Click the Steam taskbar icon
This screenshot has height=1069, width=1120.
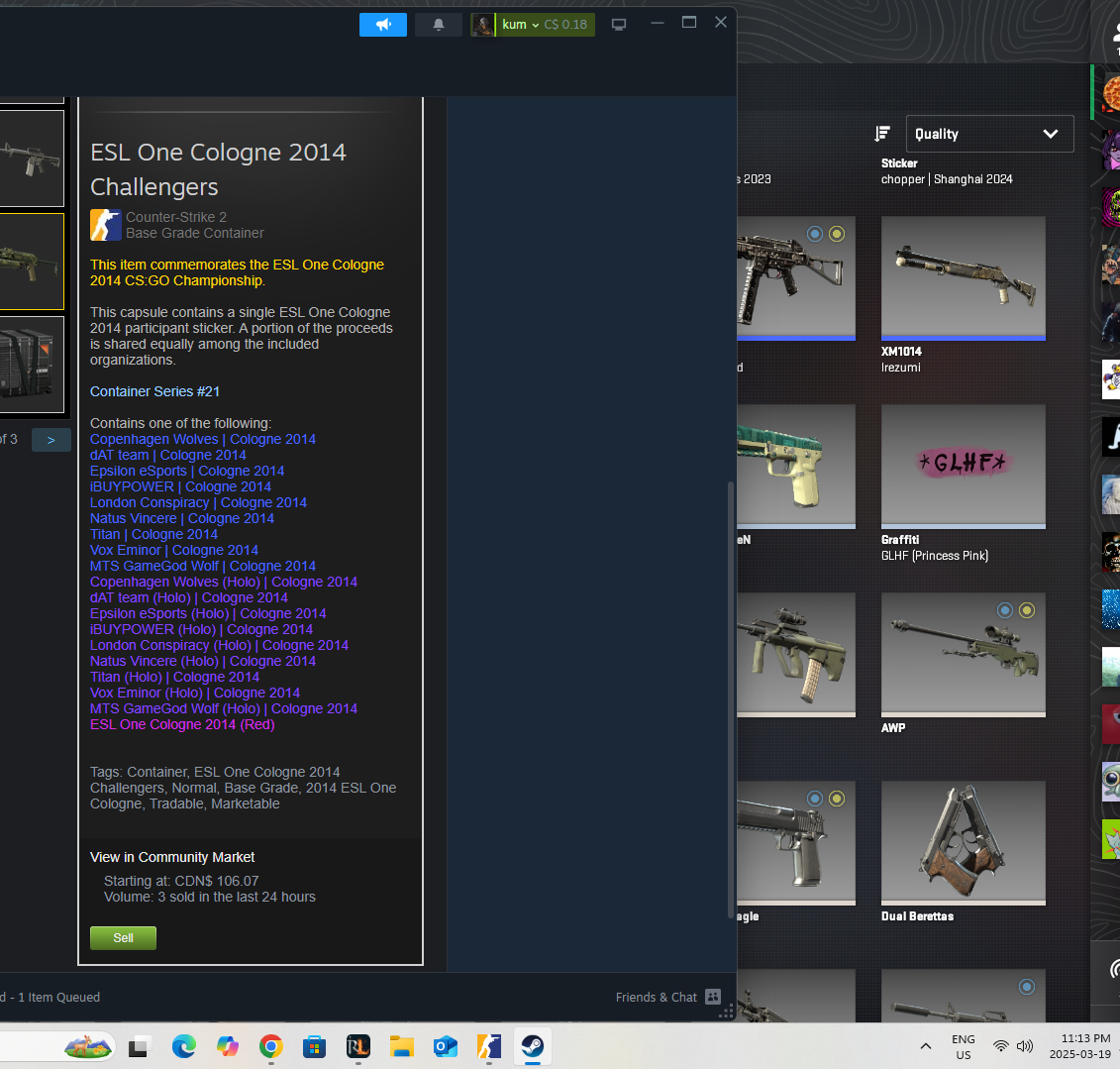(x=532, y=1047)
